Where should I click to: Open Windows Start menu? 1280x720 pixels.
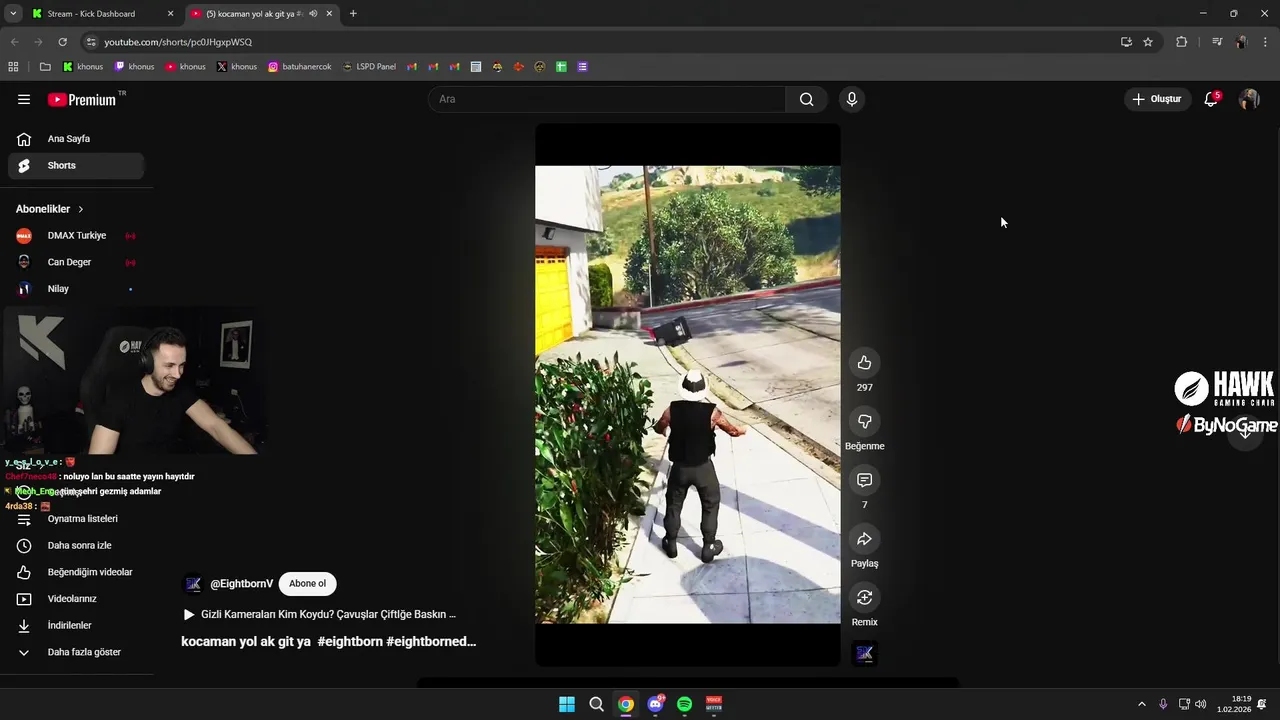point(567,705)
